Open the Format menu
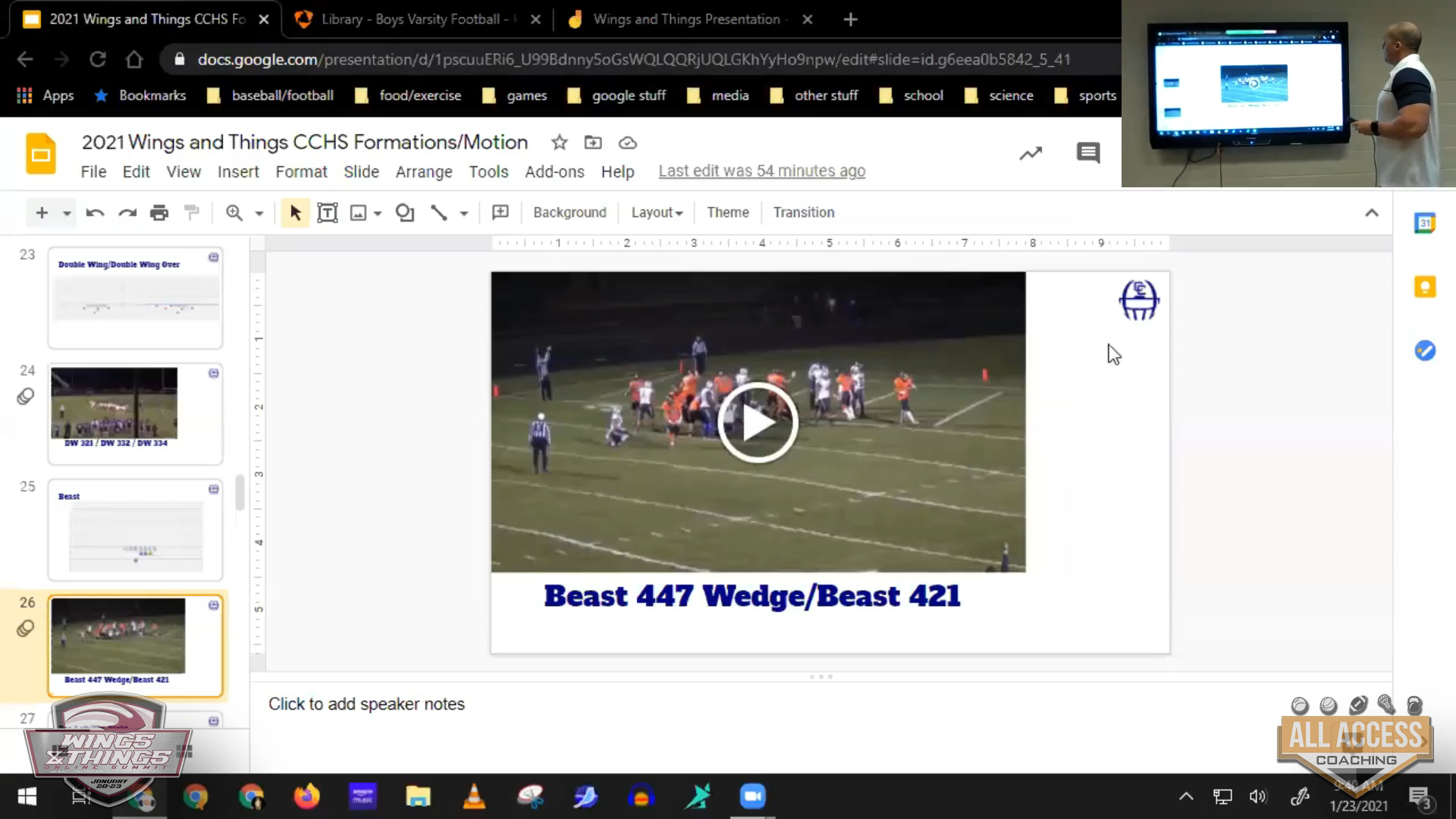 coord(301,172)
